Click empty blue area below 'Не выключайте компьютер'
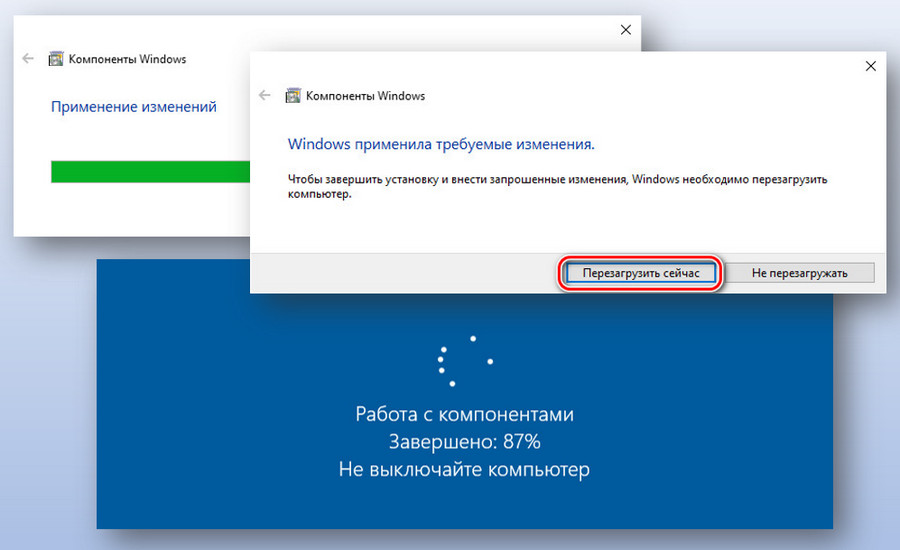This screenshot has width=900, height=550. pyautogui.click(x=464, y=505)
